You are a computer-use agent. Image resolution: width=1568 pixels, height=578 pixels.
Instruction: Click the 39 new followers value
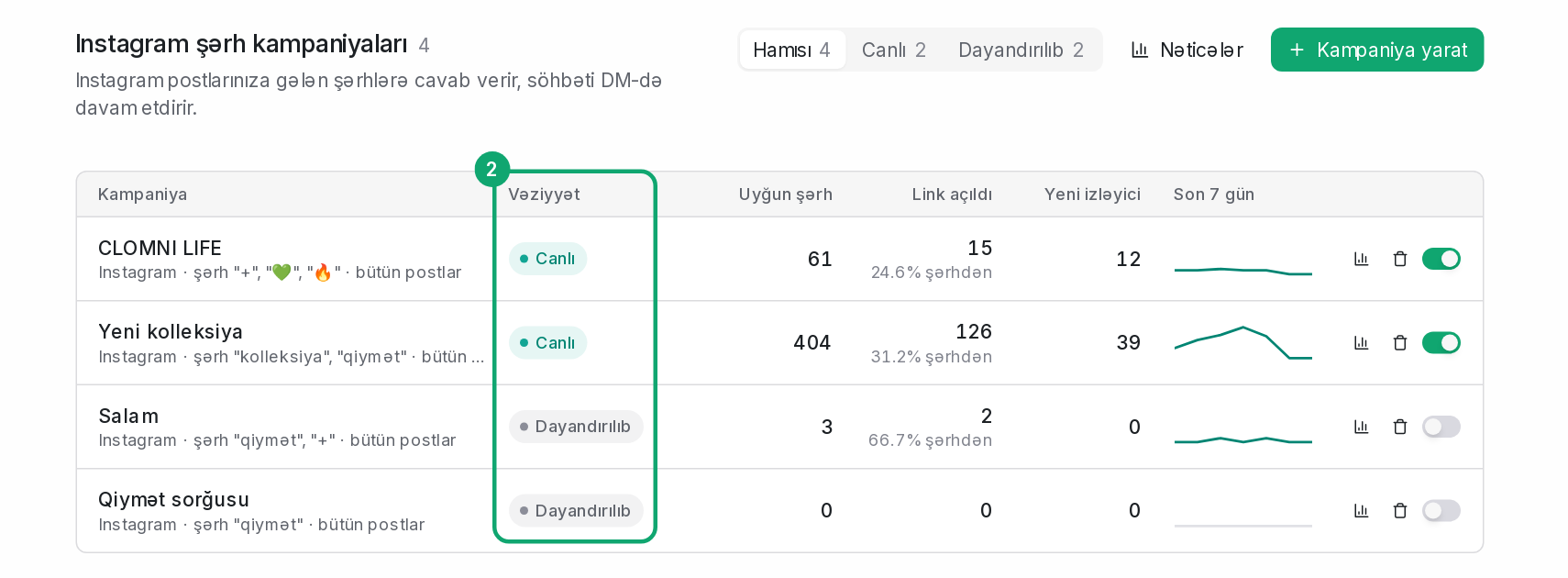pos(1129,342)
